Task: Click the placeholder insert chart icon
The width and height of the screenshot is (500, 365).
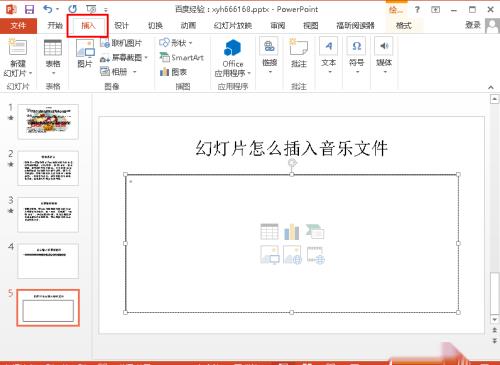Action: [x=292, y=232]
